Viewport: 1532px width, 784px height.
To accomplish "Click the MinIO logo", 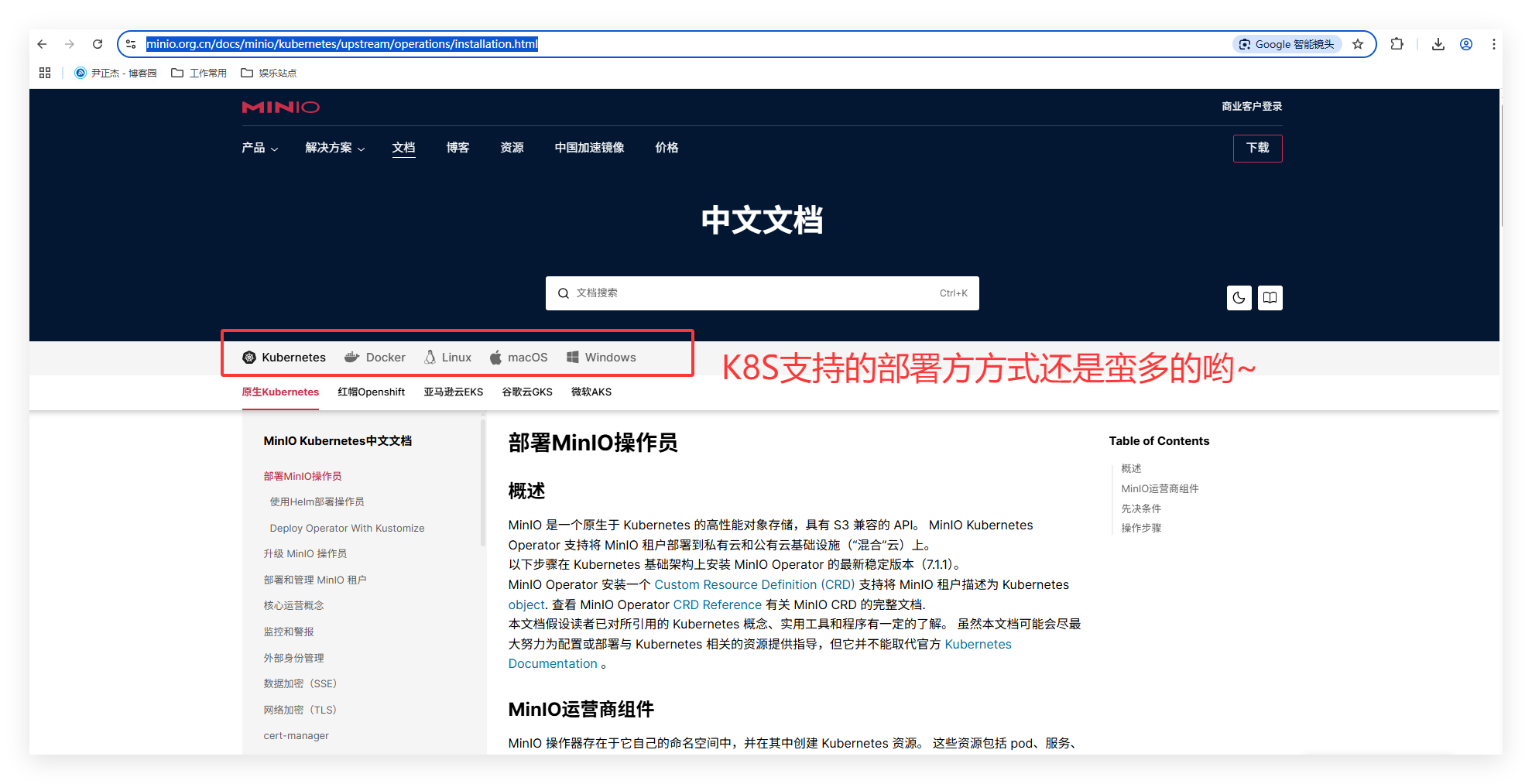I will (x=280, y=107).
